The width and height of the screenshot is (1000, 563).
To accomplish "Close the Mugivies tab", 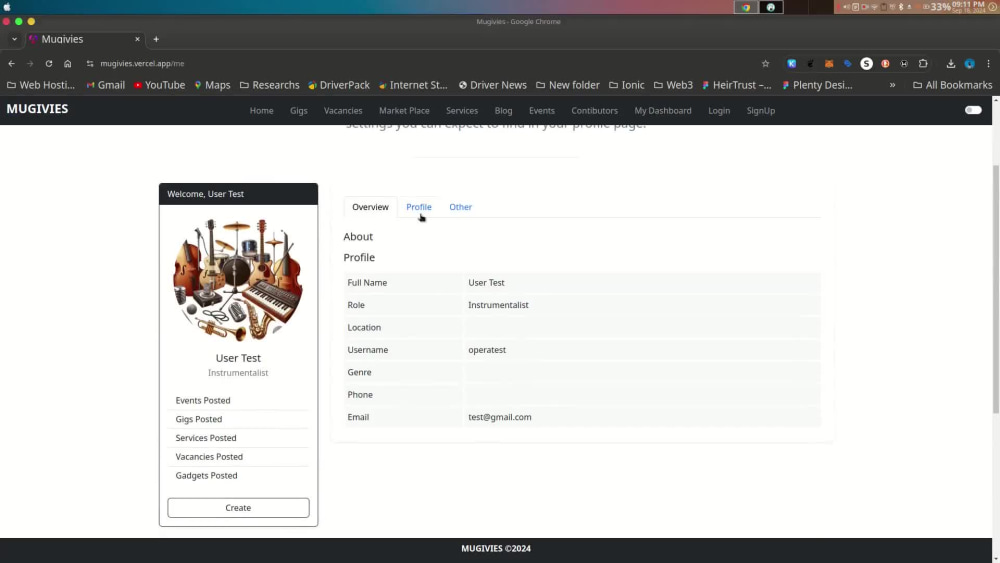I will [x=137, y=39].
